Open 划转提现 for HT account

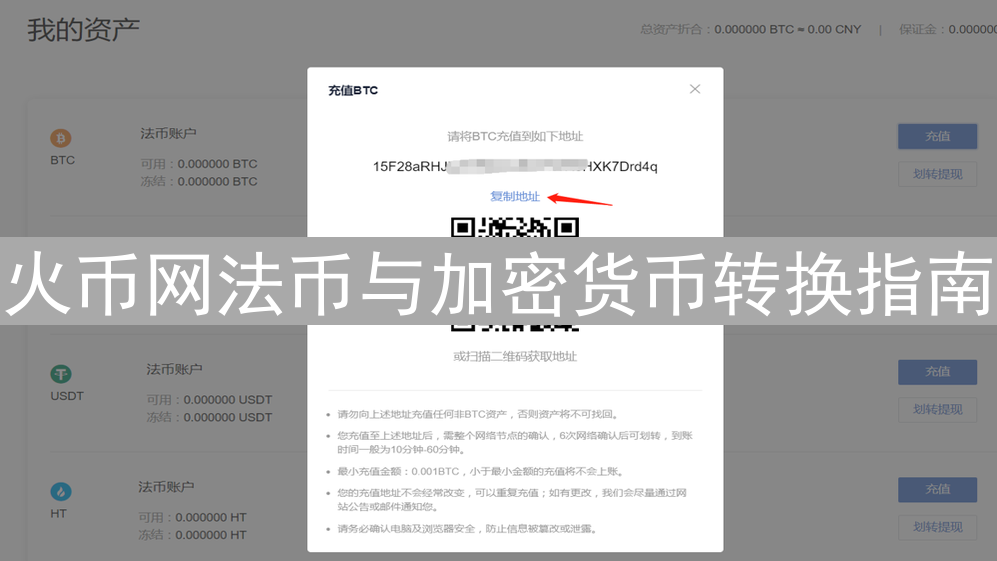tap(937, 527)
